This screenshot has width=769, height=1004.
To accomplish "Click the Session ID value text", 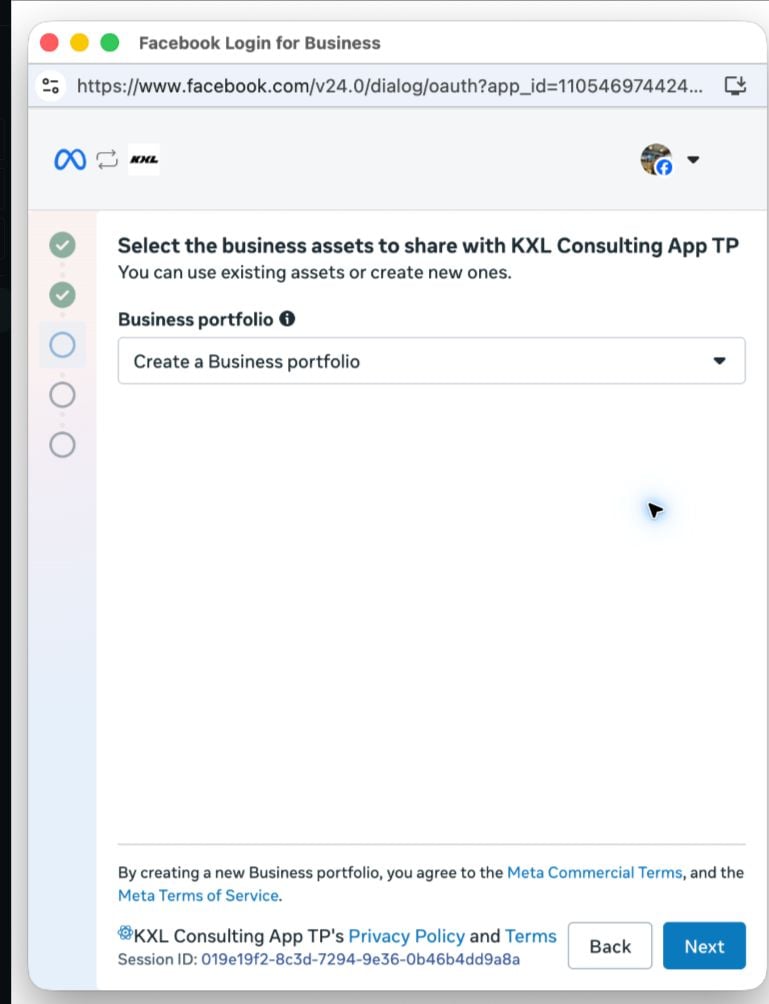I will pyautogui.click(x=360, y=959).
